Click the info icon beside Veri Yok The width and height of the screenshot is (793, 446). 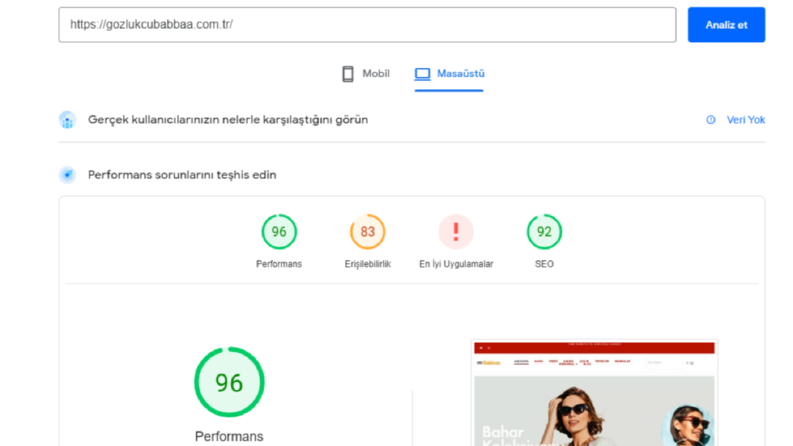tap(711, 120)
